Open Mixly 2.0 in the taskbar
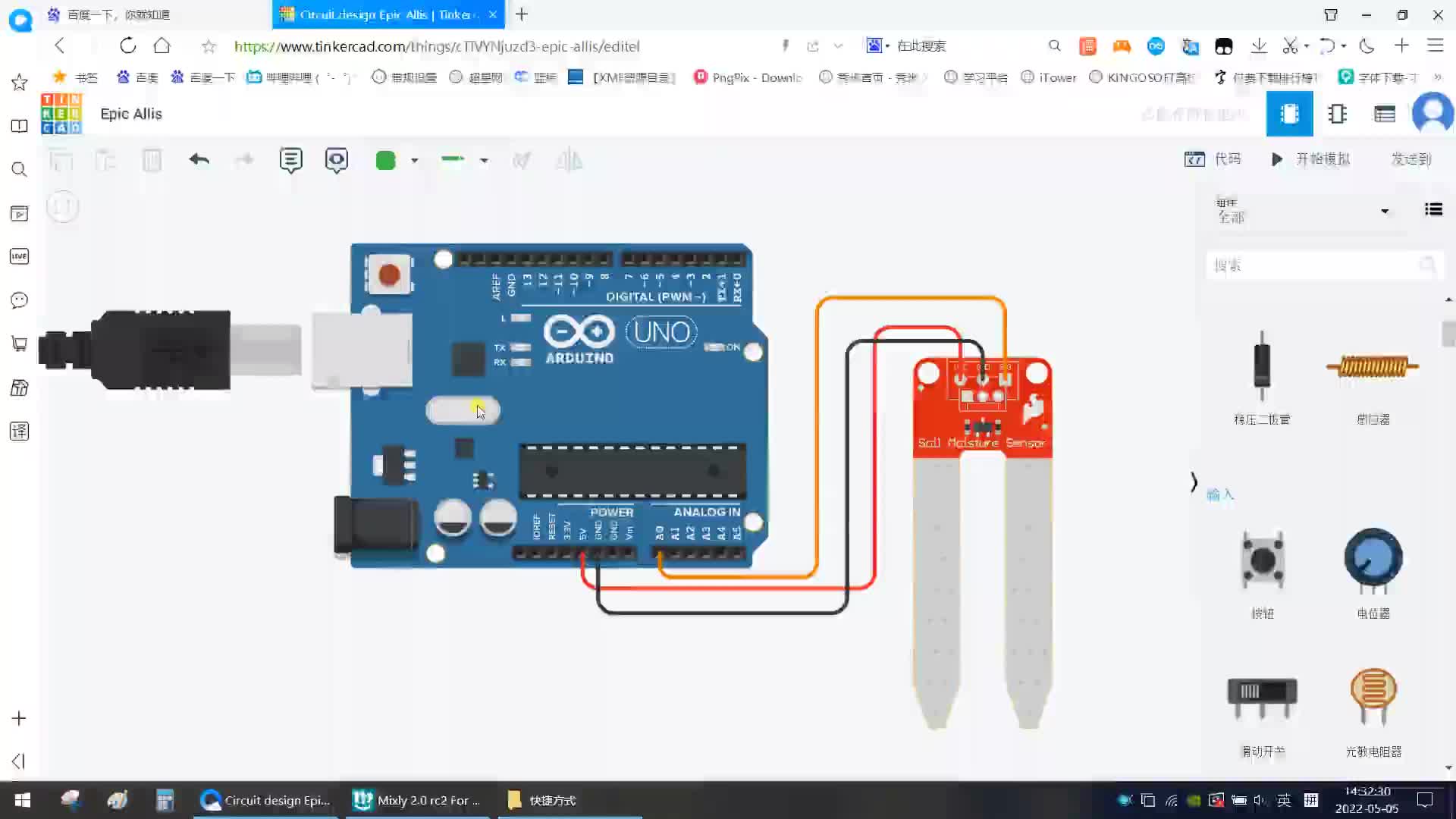 (x=417, y=800)
